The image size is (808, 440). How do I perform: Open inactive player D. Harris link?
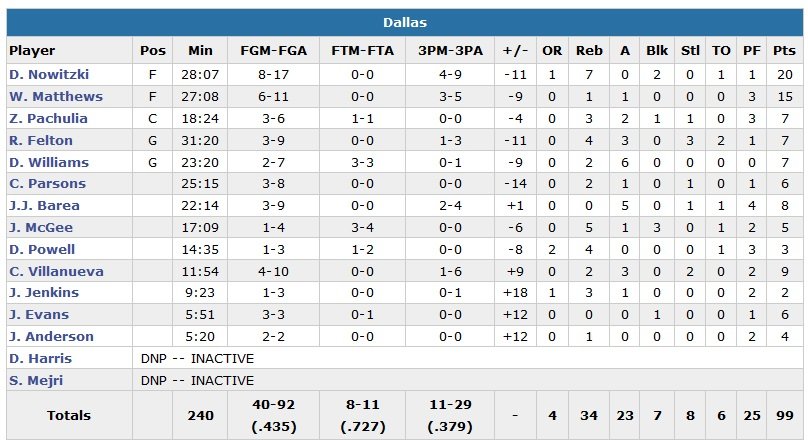click(40, 359)
